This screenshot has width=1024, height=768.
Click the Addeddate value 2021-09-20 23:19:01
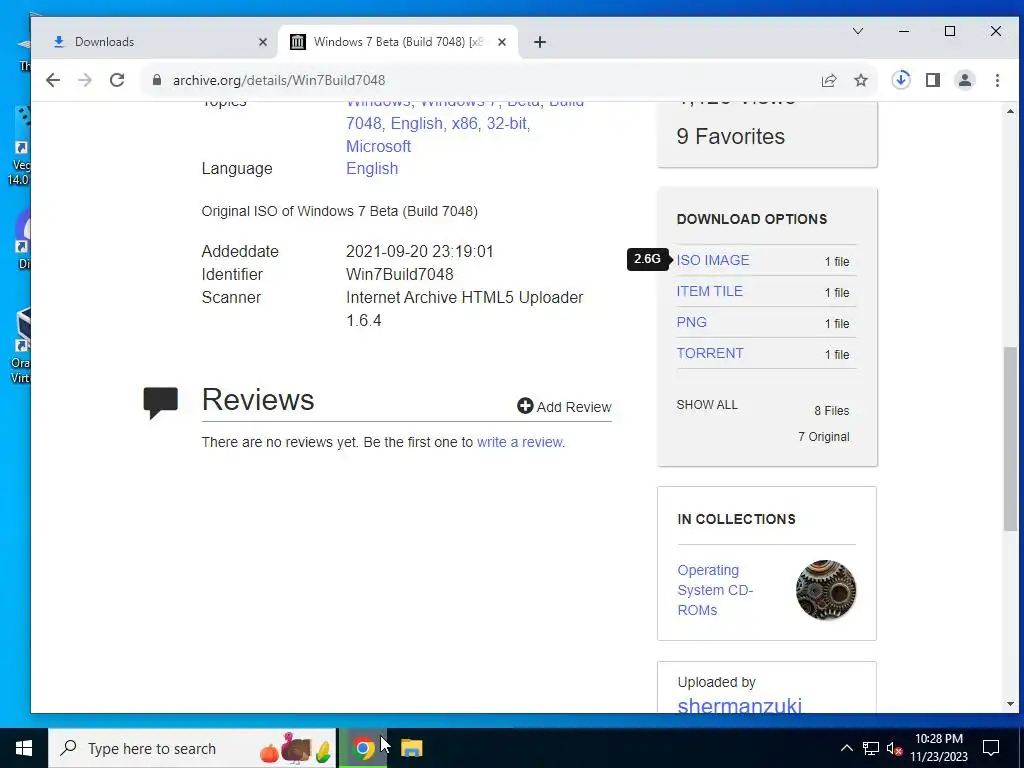point(419,251)
